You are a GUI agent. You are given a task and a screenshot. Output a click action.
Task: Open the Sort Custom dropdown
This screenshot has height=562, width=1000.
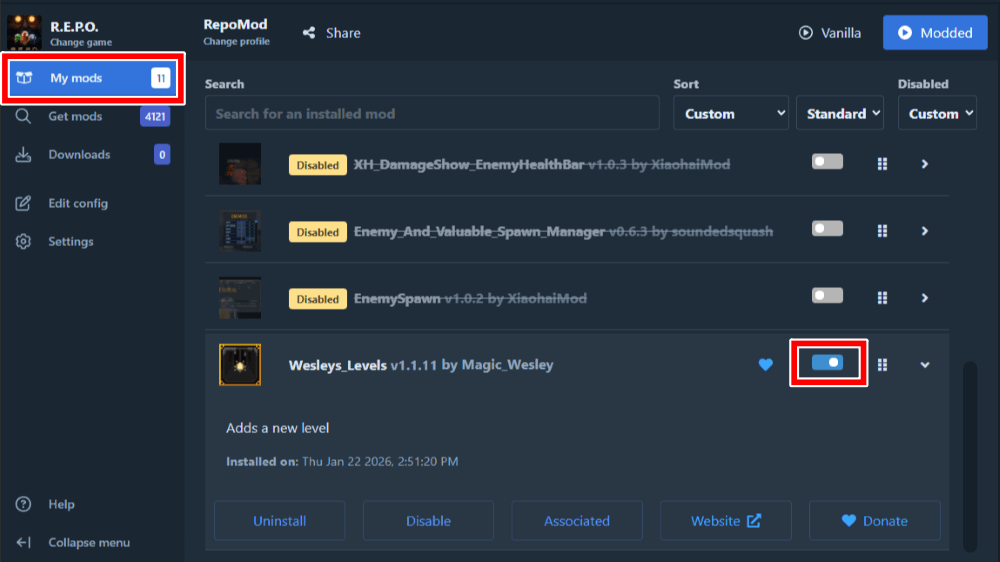coord(735,114)
